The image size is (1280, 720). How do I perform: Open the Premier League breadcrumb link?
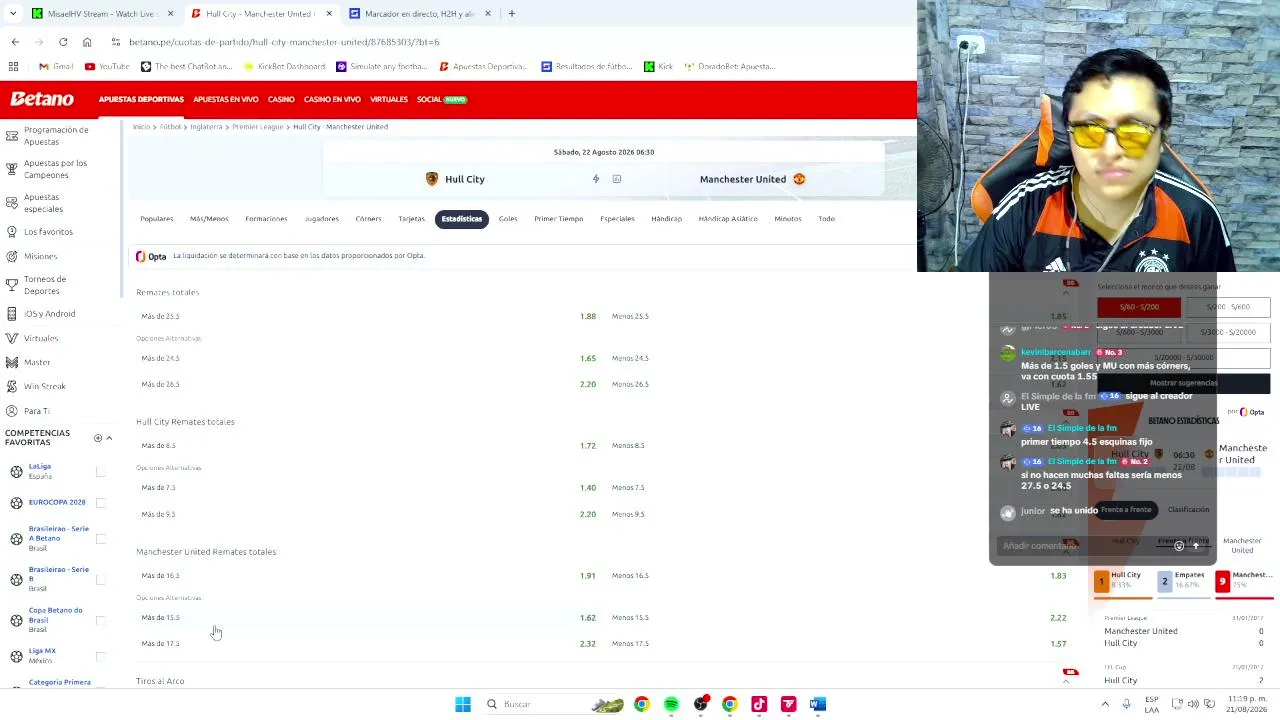258,127
